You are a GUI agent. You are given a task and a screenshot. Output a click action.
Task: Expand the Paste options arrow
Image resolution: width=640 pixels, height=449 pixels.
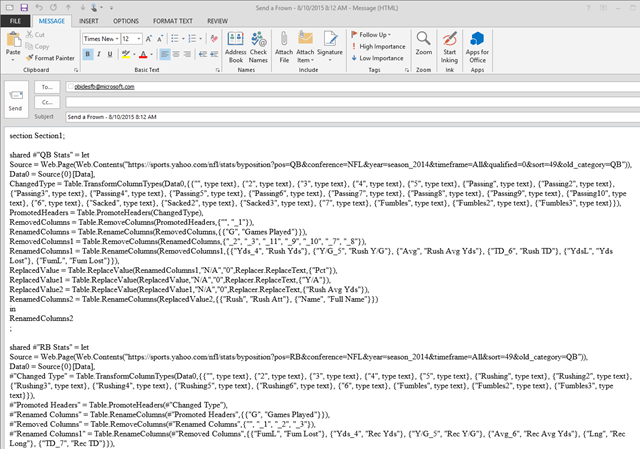pyautogui.click(x=13, y=60)
